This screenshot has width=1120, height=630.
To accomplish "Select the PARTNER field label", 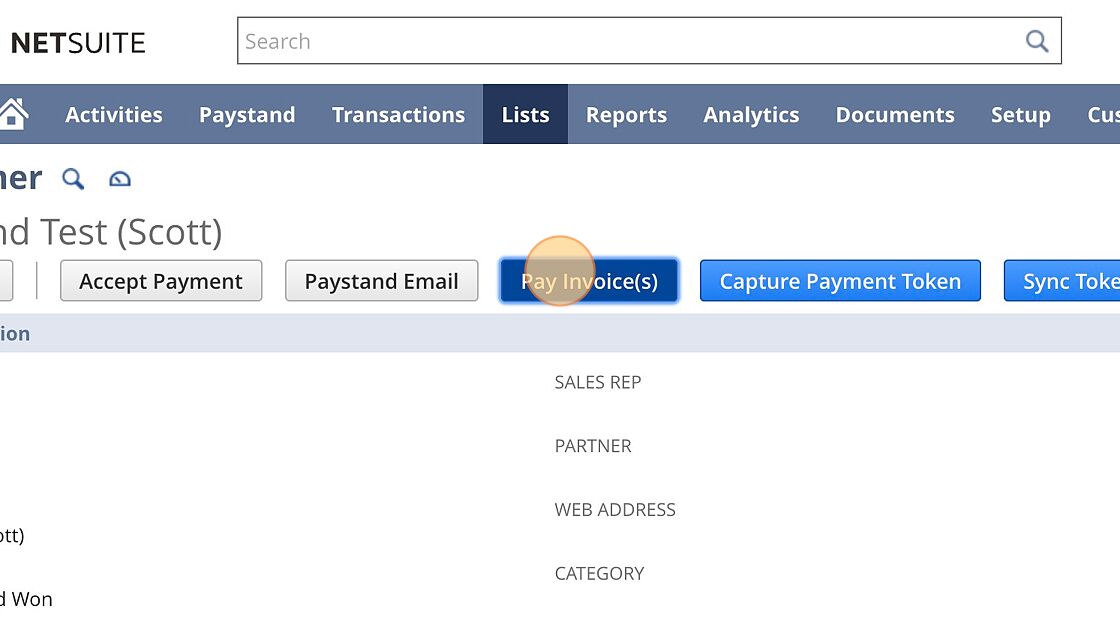I will tap(593, 446).
